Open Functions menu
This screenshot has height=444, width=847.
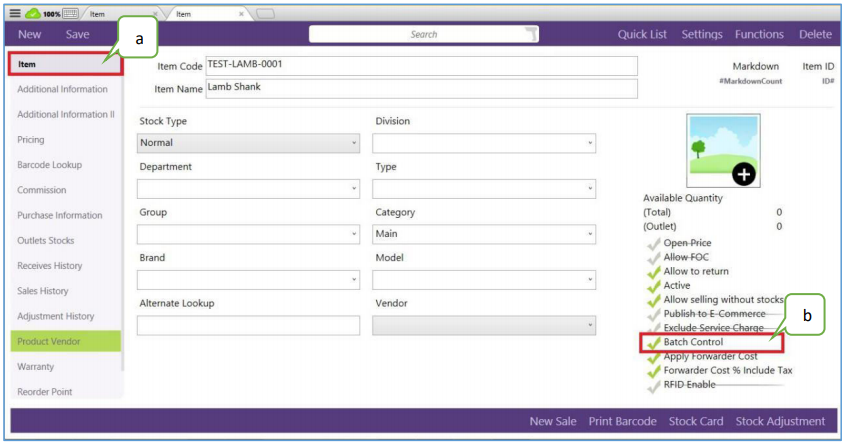(x=759, y=34)
